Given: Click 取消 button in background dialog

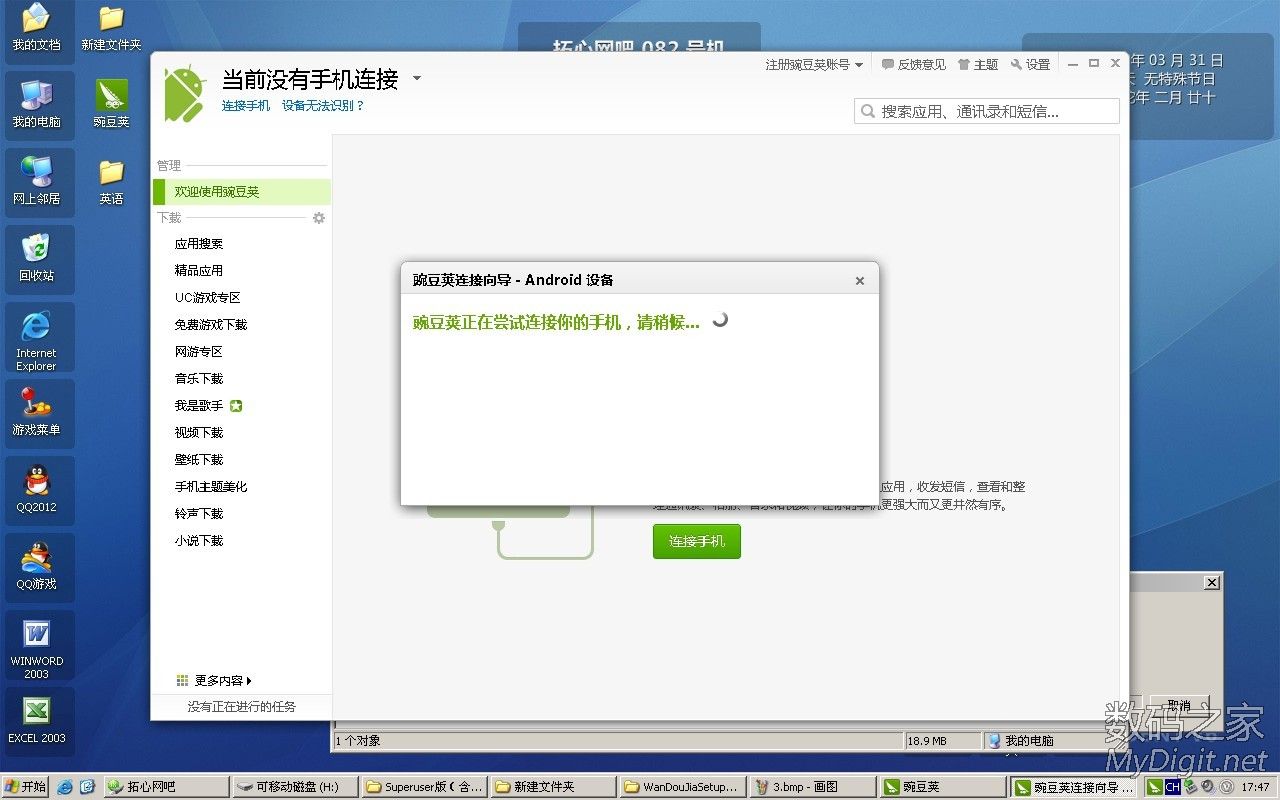Looking at the screenshot, I should click(x=1179, y=705).
